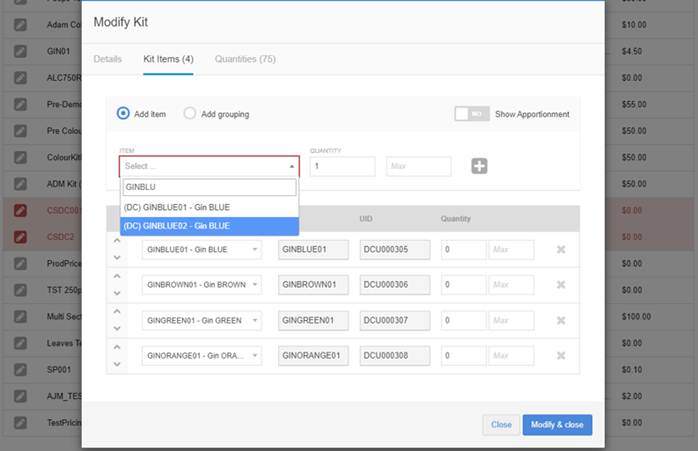This screenshot has height=451, width=698.
Task: Click the Close button
Action: click(501, 425)
